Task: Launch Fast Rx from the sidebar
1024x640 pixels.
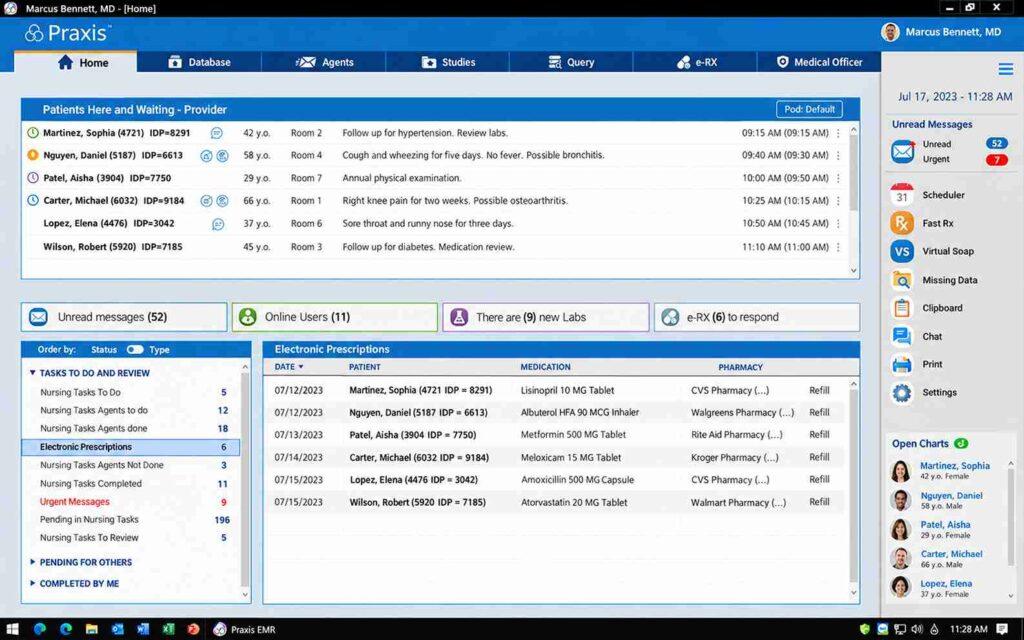Action: point(902,223)
